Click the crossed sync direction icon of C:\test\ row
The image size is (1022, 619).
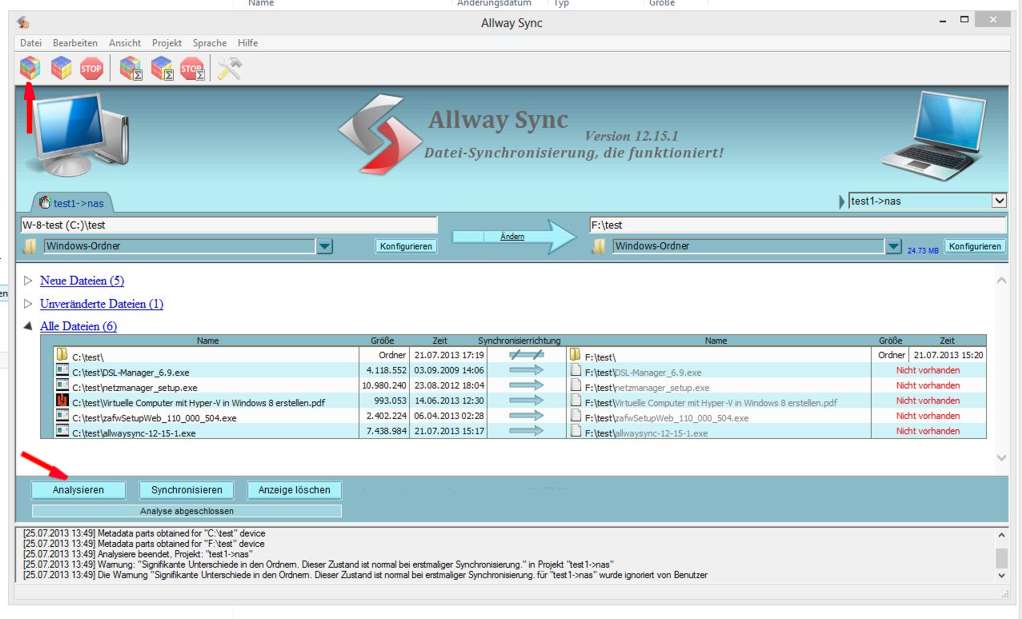coord(526,355)
